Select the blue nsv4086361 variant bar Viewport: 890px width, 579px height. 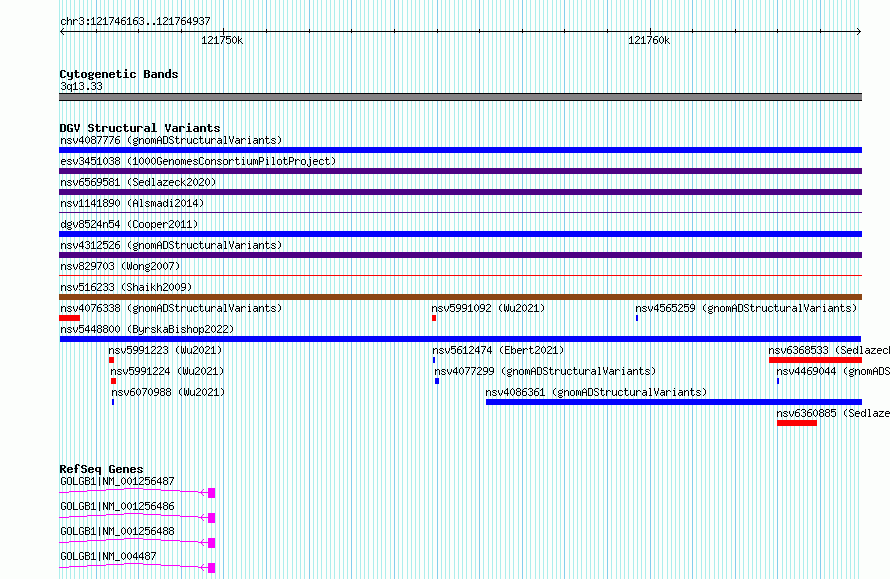tap(674, 402)
